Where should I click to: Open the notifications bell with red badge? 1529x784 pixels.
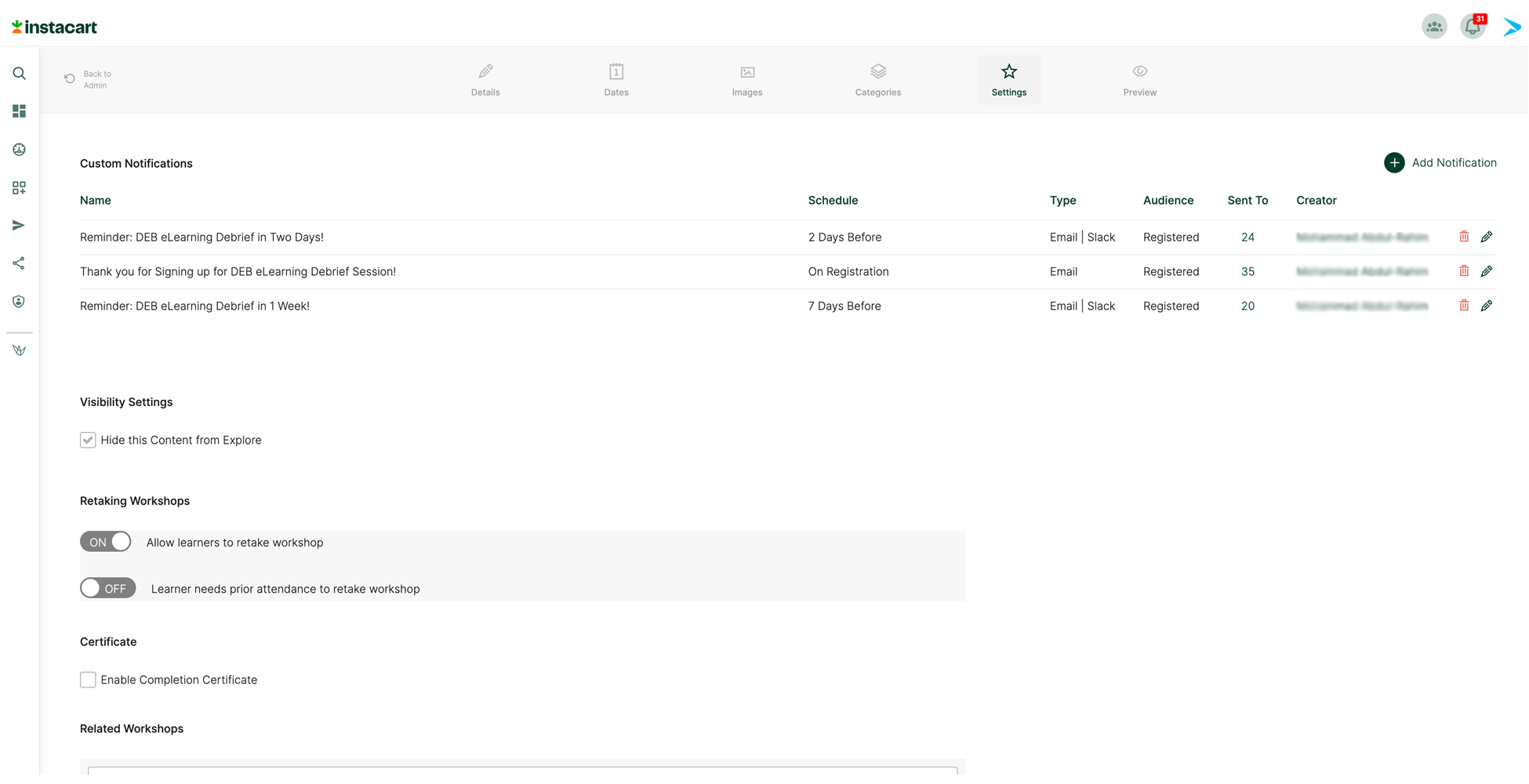point(1473,27)
